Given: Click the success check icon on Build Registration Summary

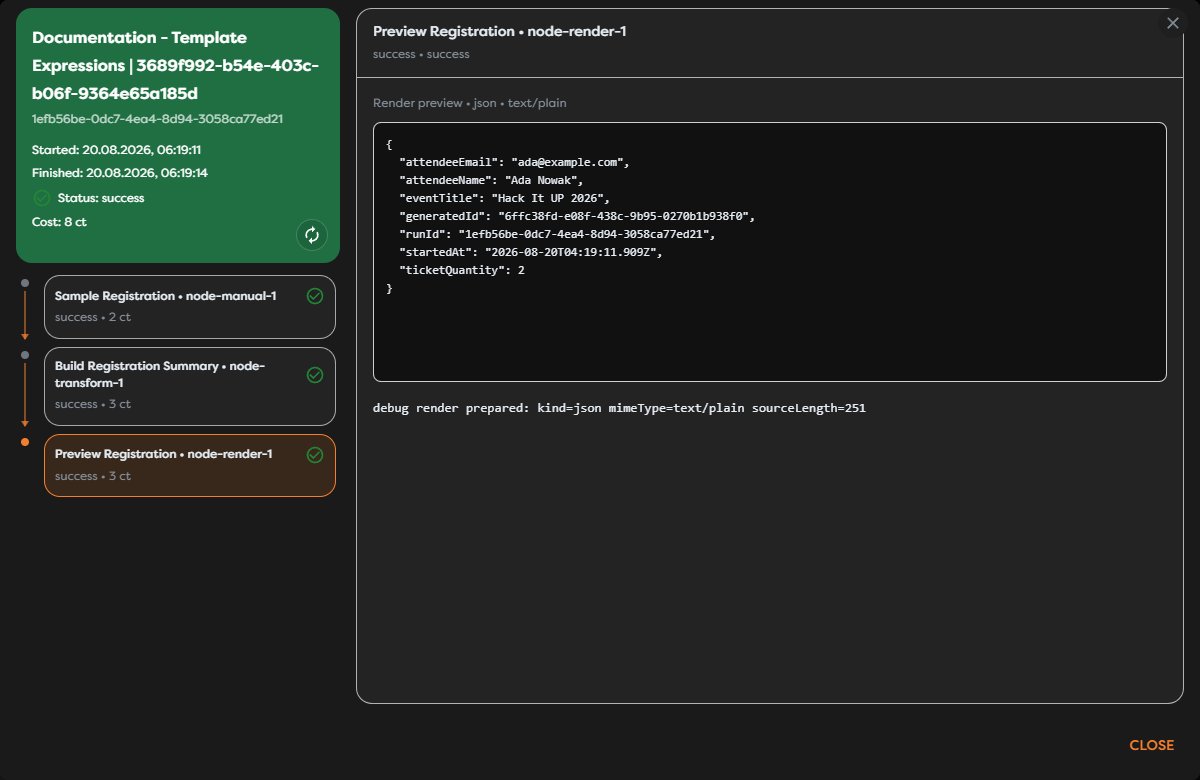Looking at the screenshot, I should (315, 375).
